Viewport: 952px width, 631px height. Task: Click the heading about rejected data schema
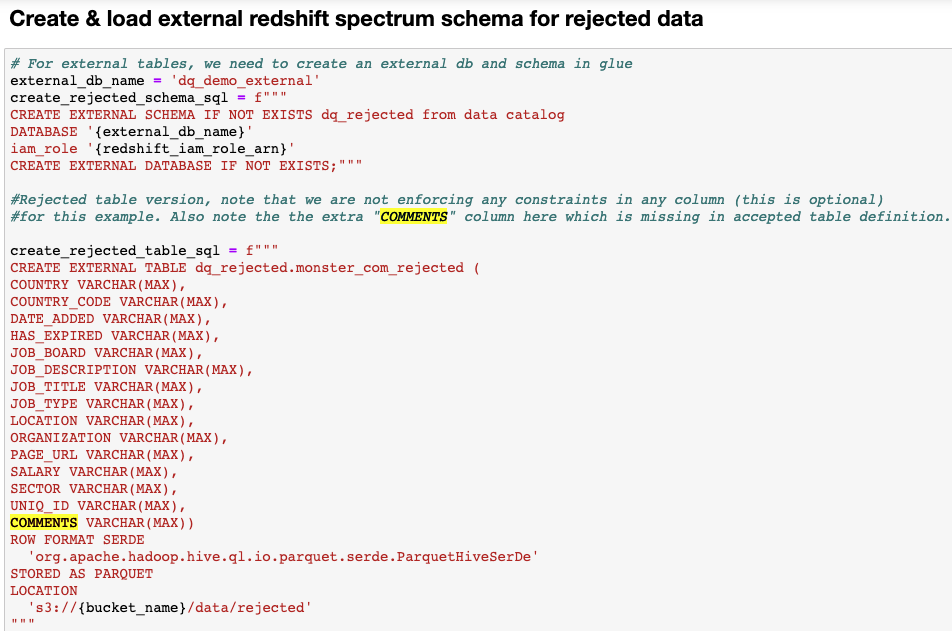click(x=356, y=19)
